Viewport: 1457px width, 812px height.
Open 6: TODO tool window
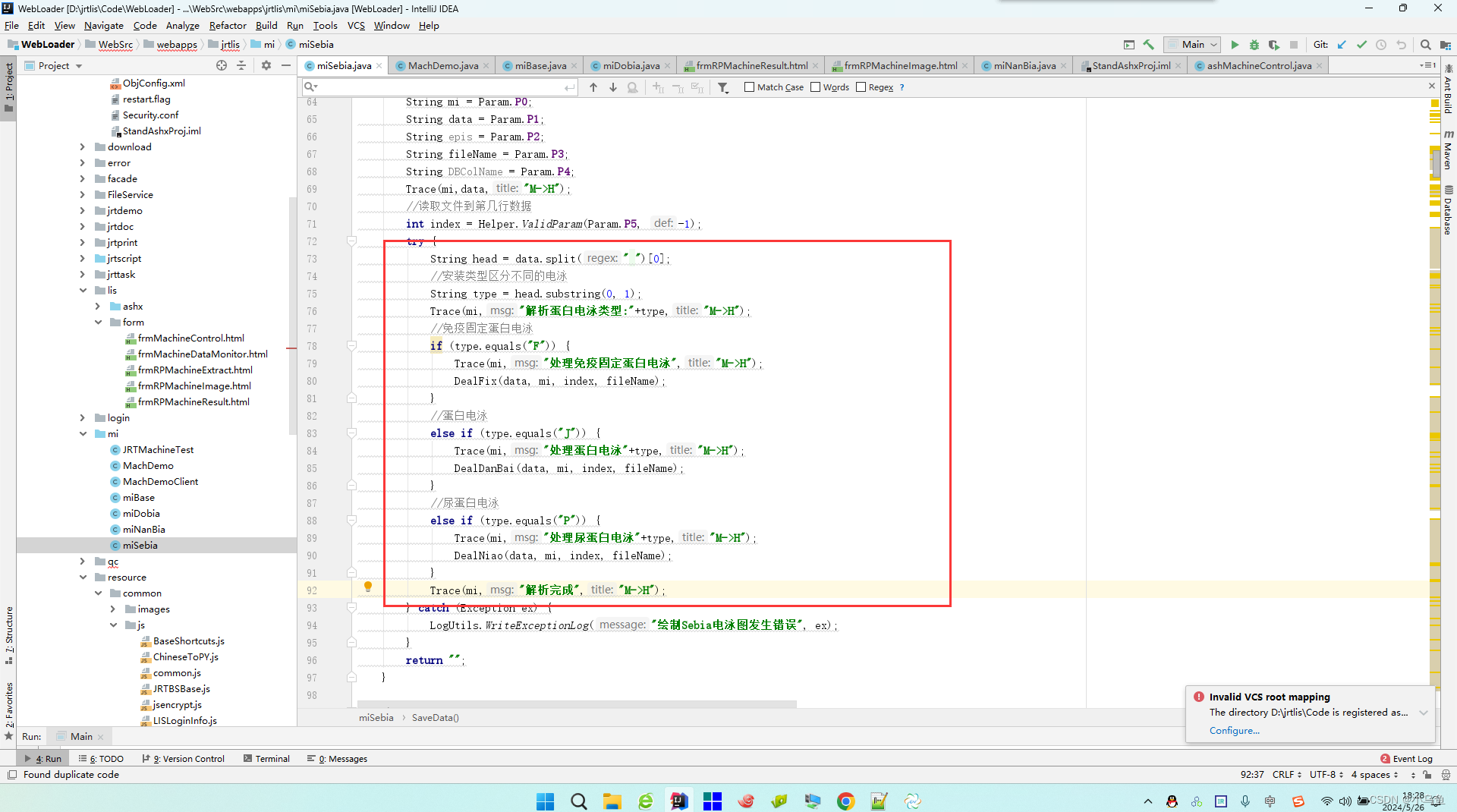101,759
